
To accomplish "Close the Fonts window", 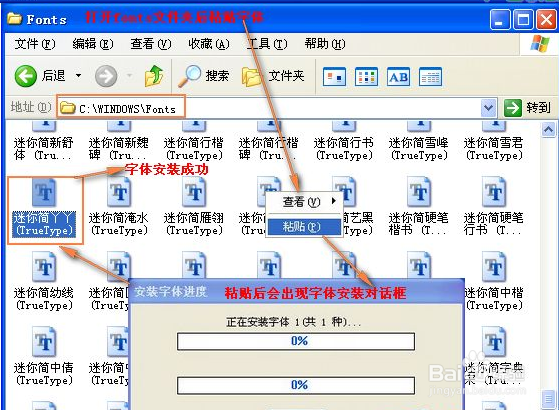I will [547, 20].
